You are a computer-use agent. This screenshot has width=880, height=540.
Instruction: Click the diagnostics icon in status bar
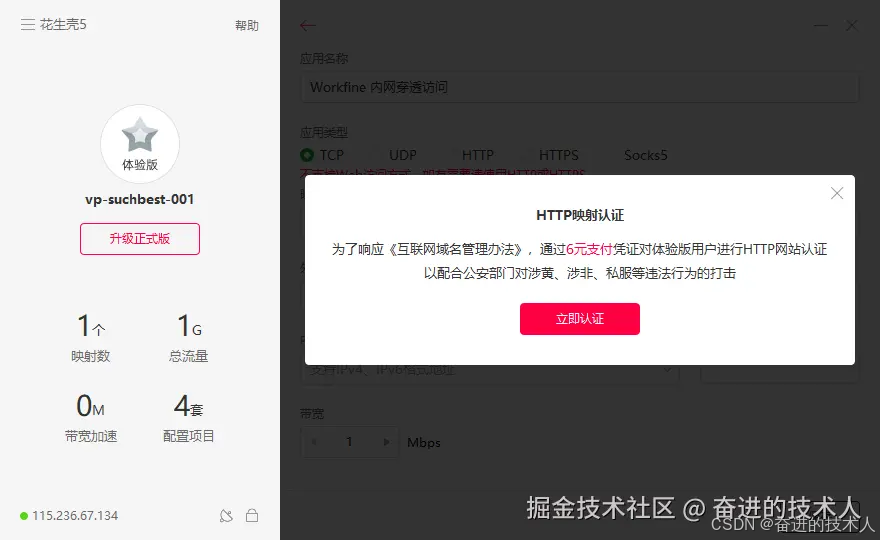pyautogui.click(x=226, y=516)
